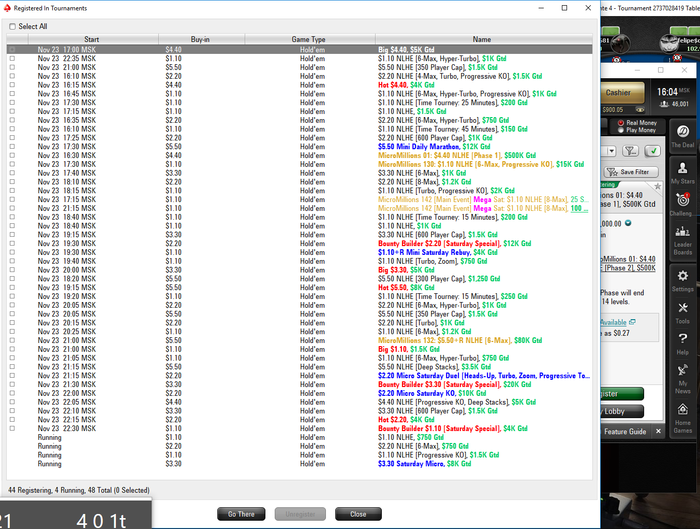700x529 pixels.
Task: Tick the Select All checkbox
Action: (x=12, y=26)
